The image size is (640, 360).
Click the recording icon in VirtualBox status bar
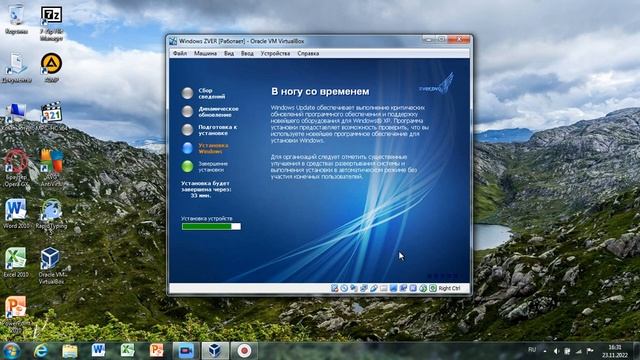tap(403, 288)
